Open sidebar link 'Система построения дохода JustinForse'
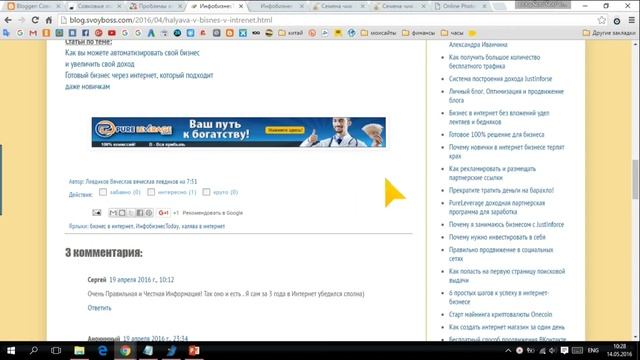 (500, 78)
